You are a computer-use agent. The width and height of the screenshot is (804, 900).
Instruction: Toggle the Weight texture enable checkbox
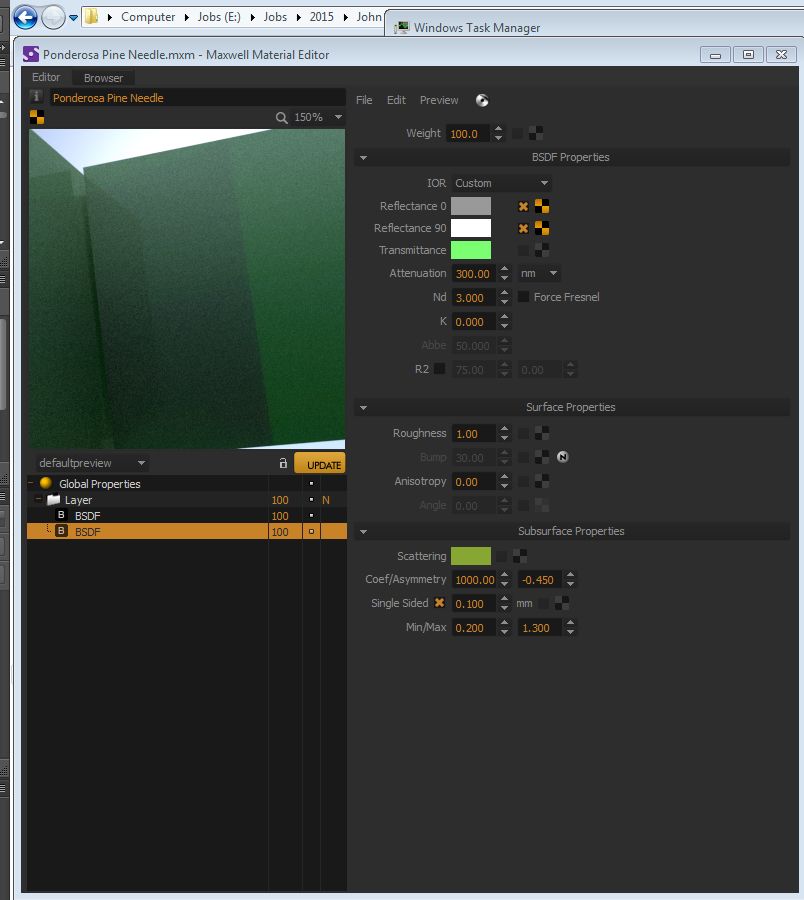(517, 133)
